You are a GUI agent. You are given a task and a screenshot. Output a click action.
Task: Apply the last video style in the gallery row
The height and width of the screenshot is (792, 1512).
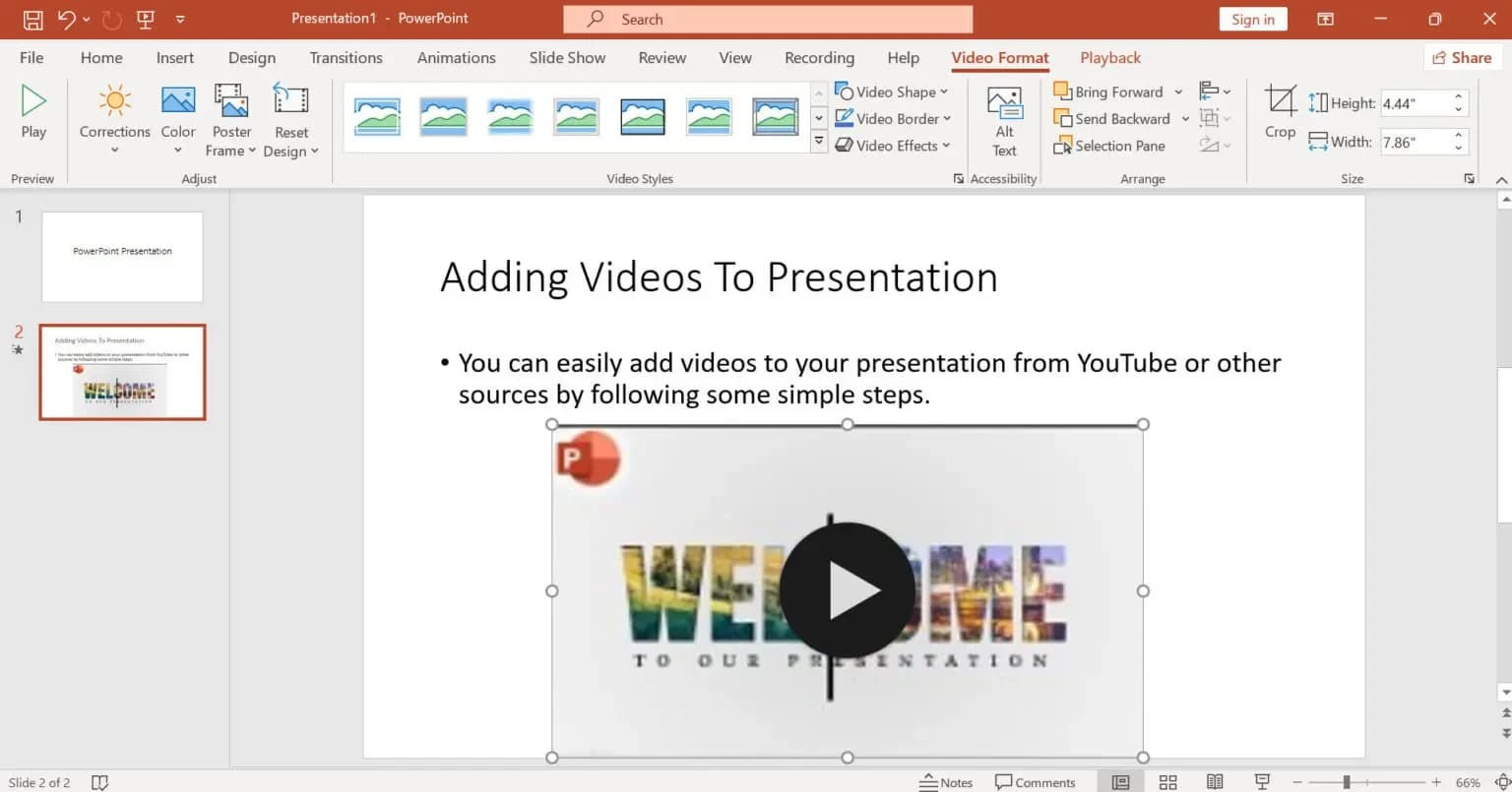coord(776,117)
